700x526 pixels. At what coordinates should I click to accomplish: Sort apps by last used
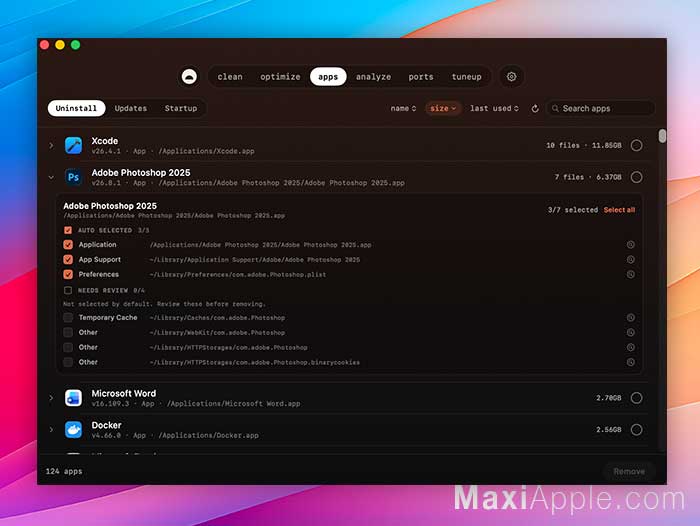tap(494, 109)
